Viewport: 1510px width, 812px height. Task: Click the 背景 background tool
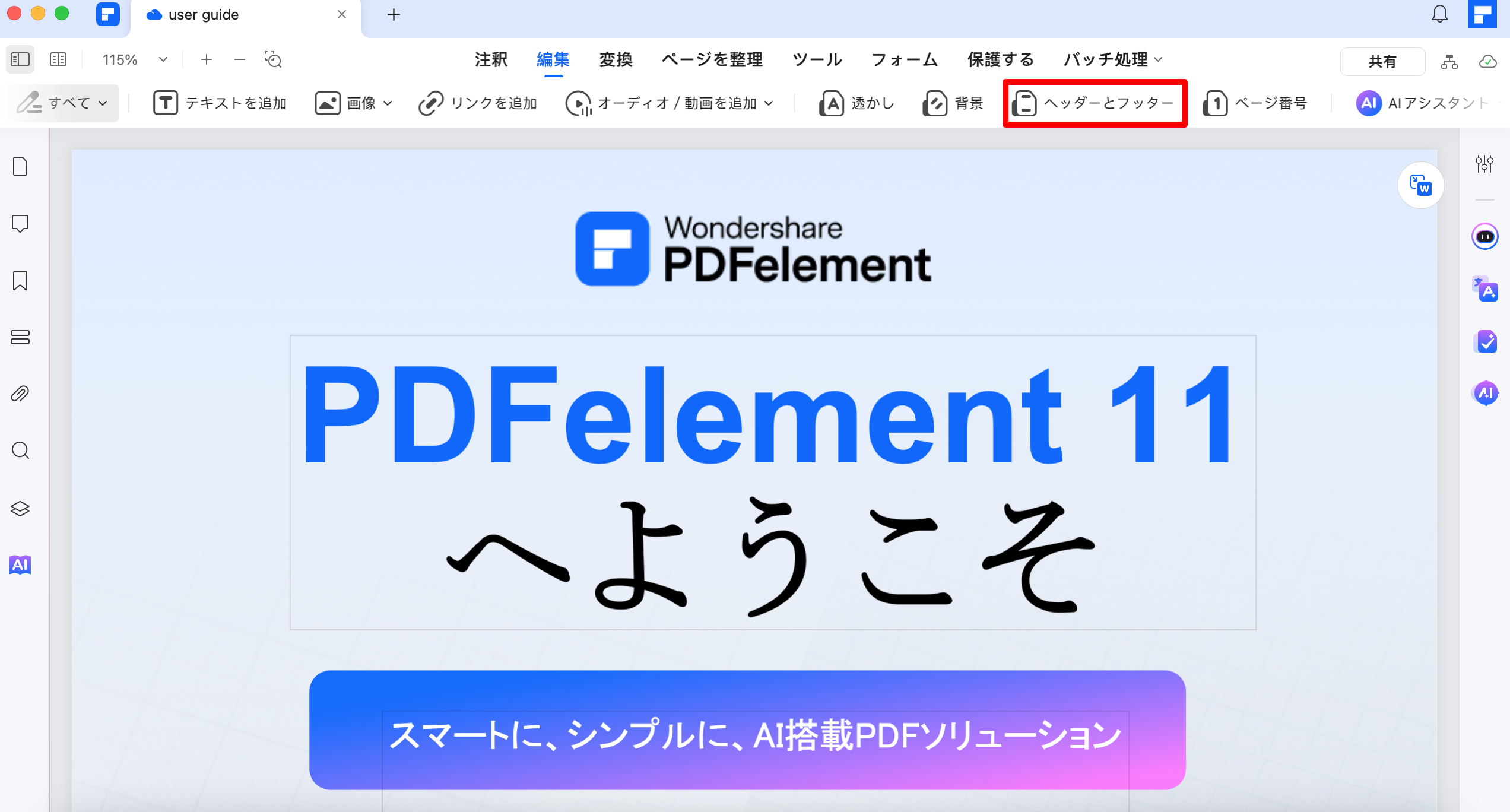click(x=953, y=103)
